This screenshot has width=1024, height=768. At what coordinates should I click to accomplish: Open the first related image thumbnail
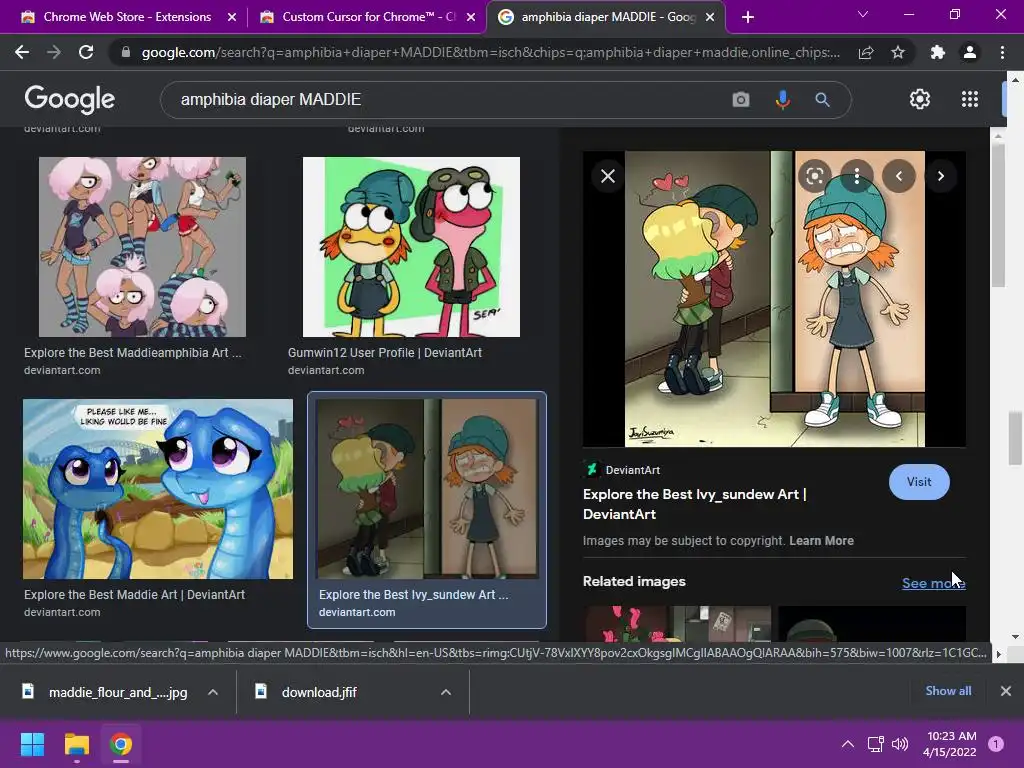click(x=677, y=624)
